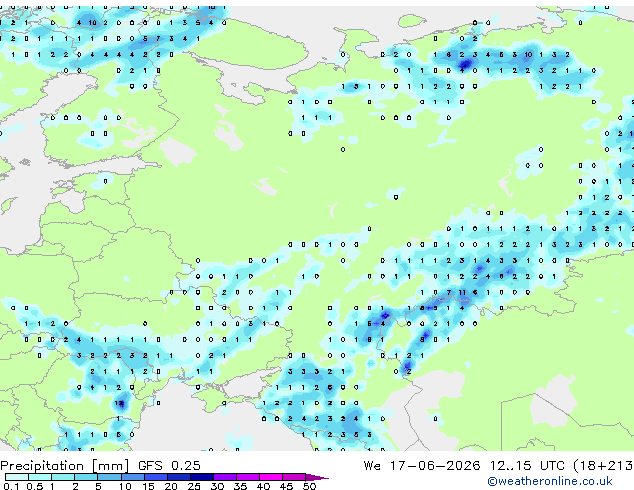
Task: Click the "(18+213" forecast run text
Action: point(603,466)
